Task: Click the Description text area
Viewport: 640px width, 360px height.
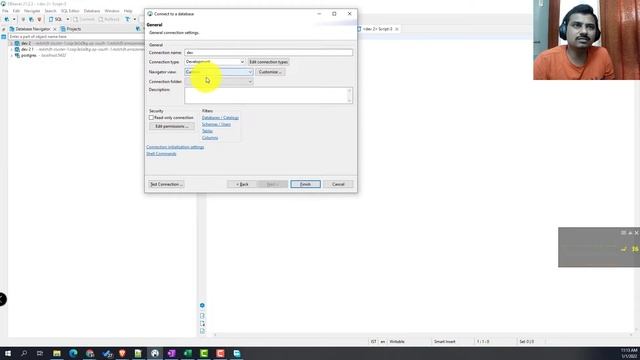Action: [x=268, y=96]
